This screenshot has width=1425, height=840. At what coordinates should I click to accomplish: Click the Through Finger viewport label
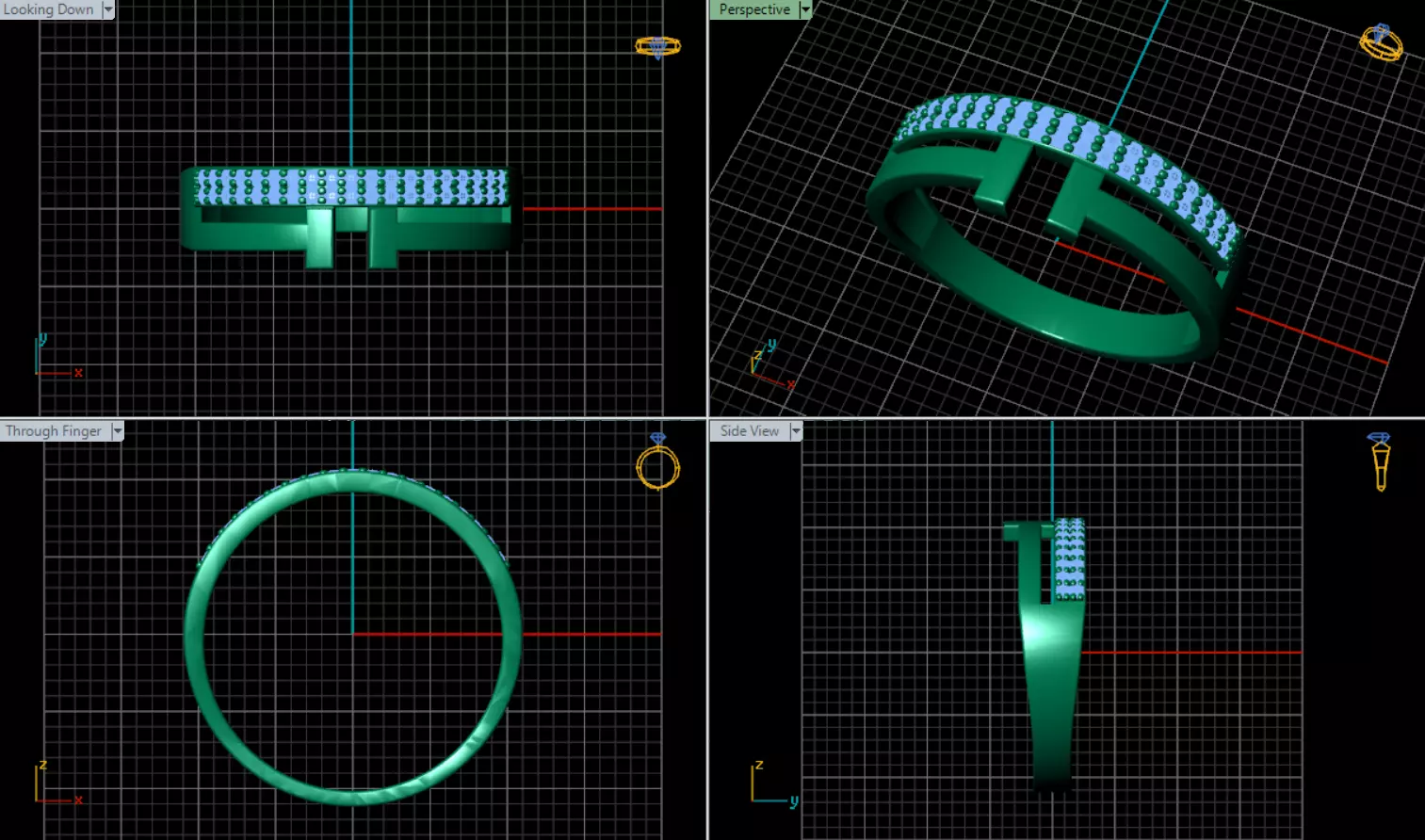[54, 430]
